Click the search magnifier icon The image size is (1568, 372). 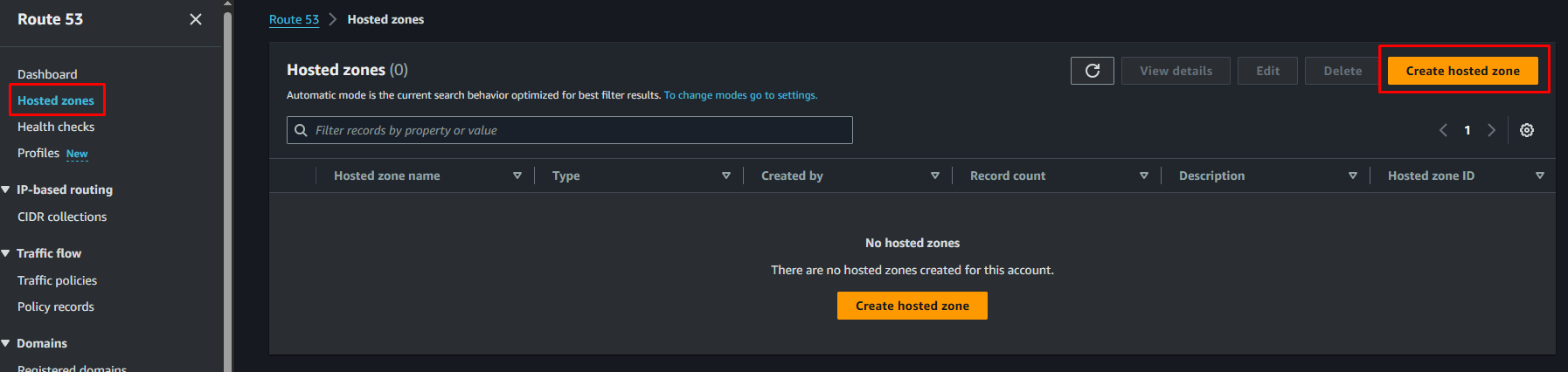coord(301,130)
